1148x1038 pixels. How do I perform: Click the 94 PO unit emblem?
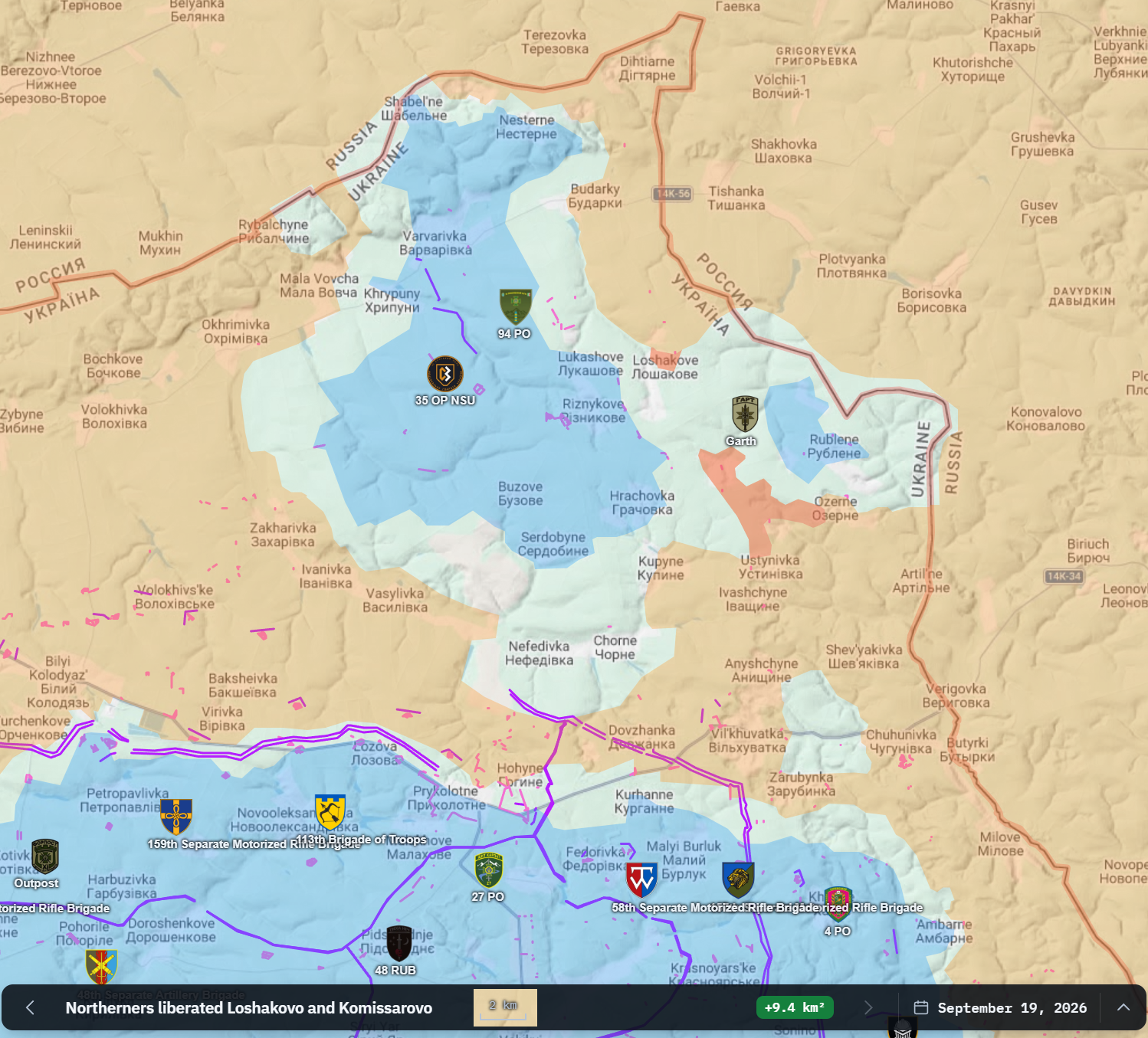click(x=515, y=307)
